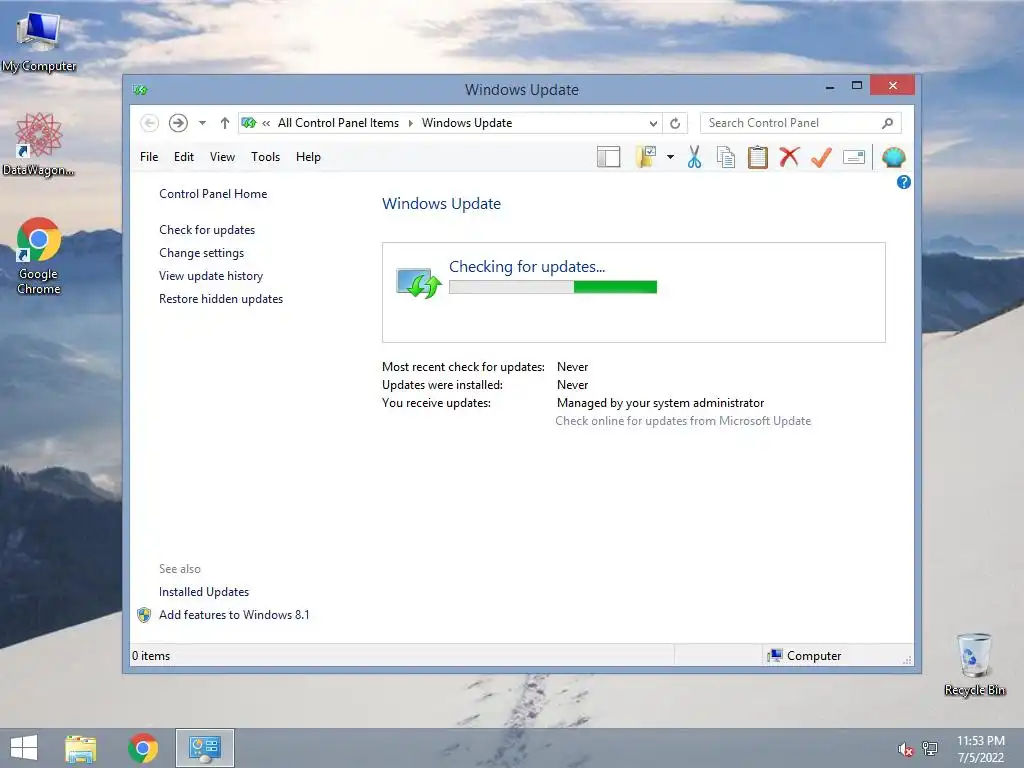Click the Cut scissors toolbar icon
Screen dimensions: 1024x768
coord(694,157)
